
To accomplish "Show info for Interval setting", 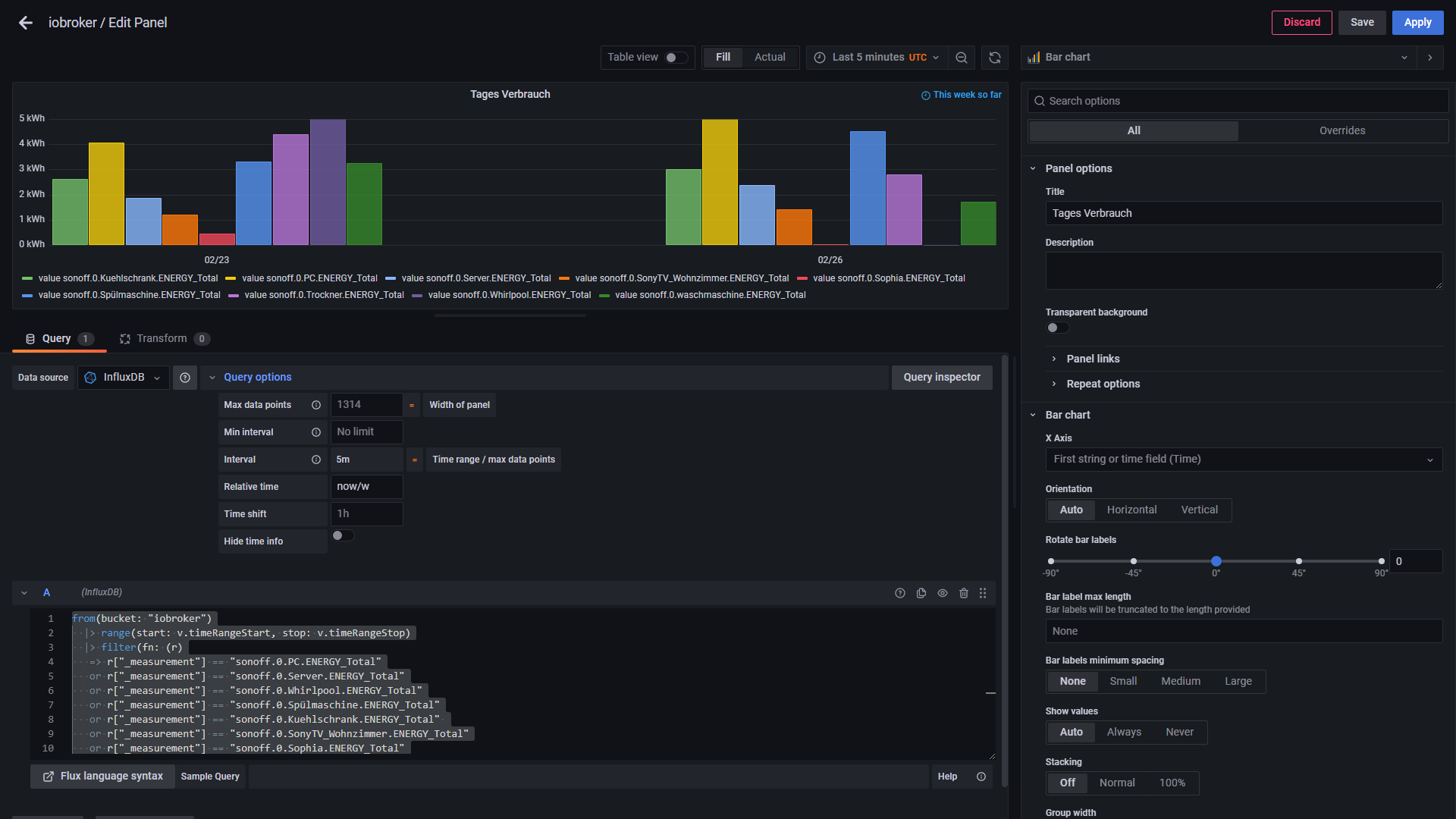I will point(316,460).
